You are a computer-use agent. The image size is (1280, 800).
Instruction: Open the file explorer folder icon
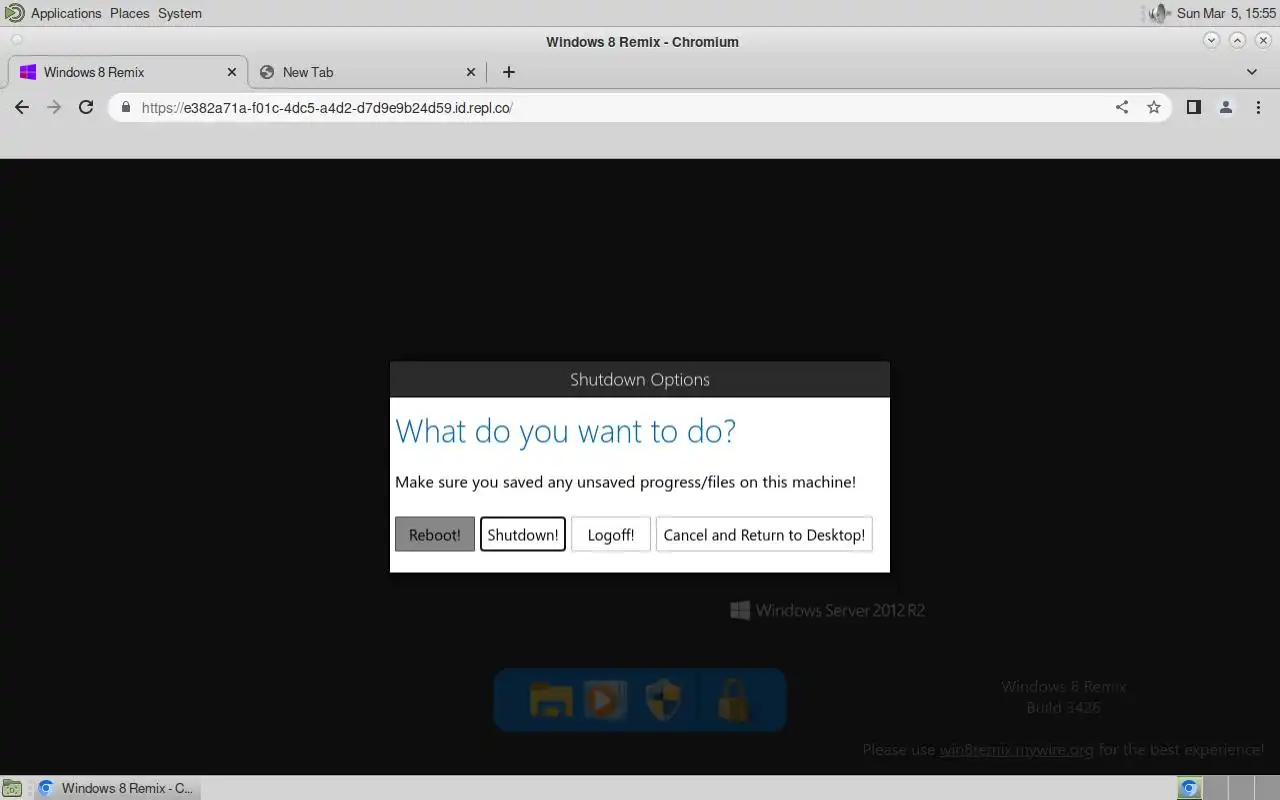tap(550, 700)
